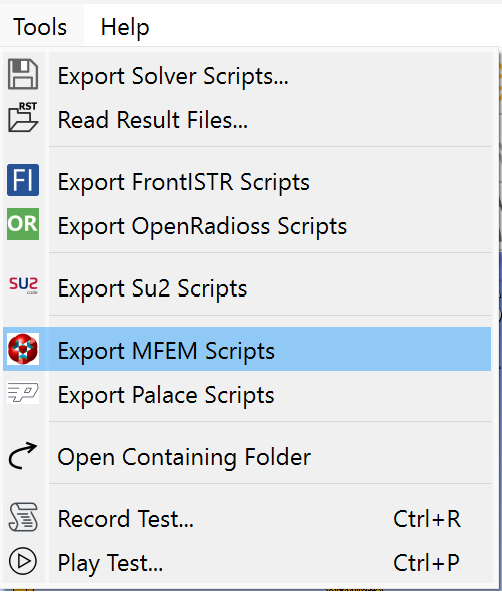The image size is (502, 592).
Task: Select highlighted Export MFEM Scripts
Action: click(247, 349)
